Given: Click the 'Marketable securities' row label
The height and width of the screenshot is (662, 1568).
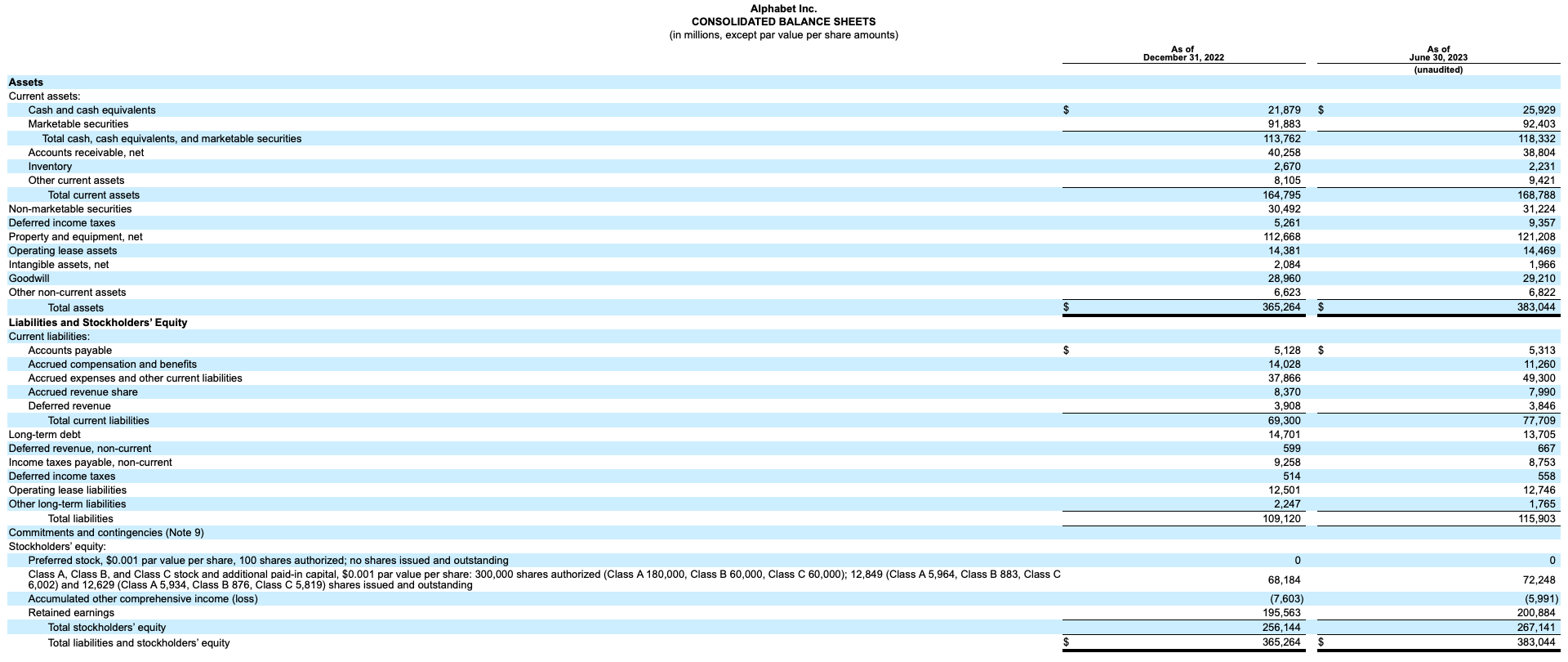Looking at the screenshot, I should pyautogui.click(x=78, y=124).
